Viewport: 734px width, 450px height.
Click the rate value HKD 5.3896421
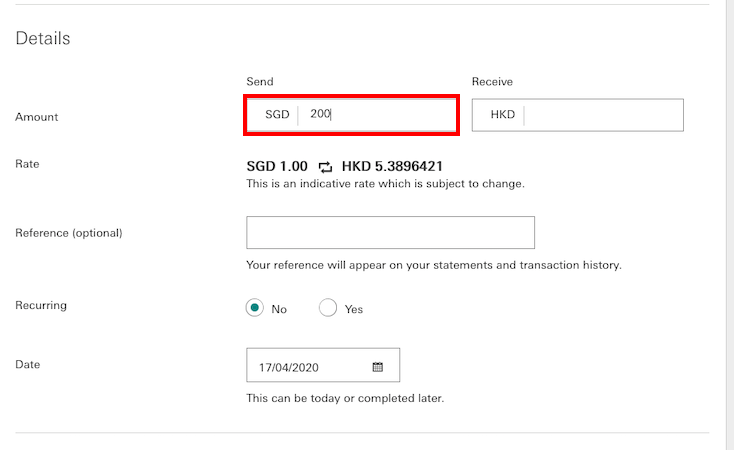pyautogui.click(x=392, y=166)
